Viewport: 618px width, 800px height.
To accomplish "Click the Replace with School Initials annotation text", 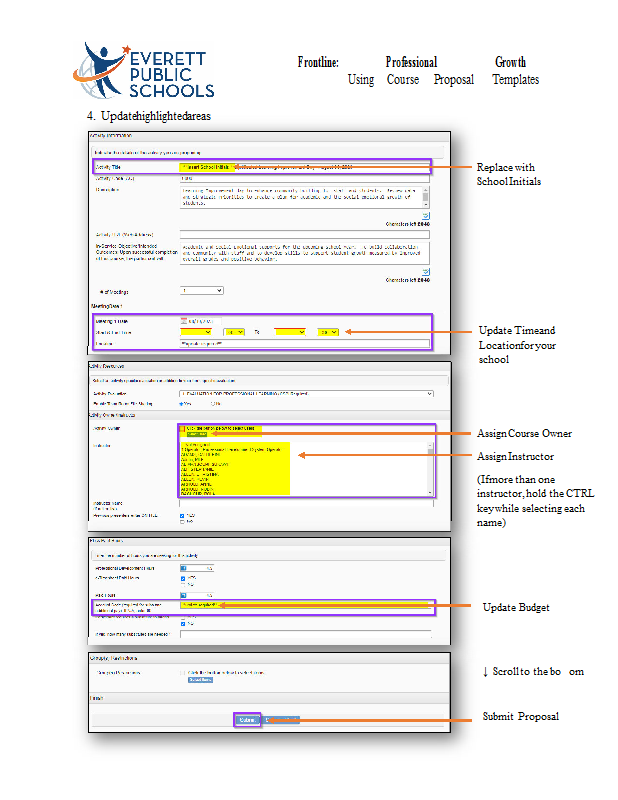I will pyautogui.click(x=508, y=174).
